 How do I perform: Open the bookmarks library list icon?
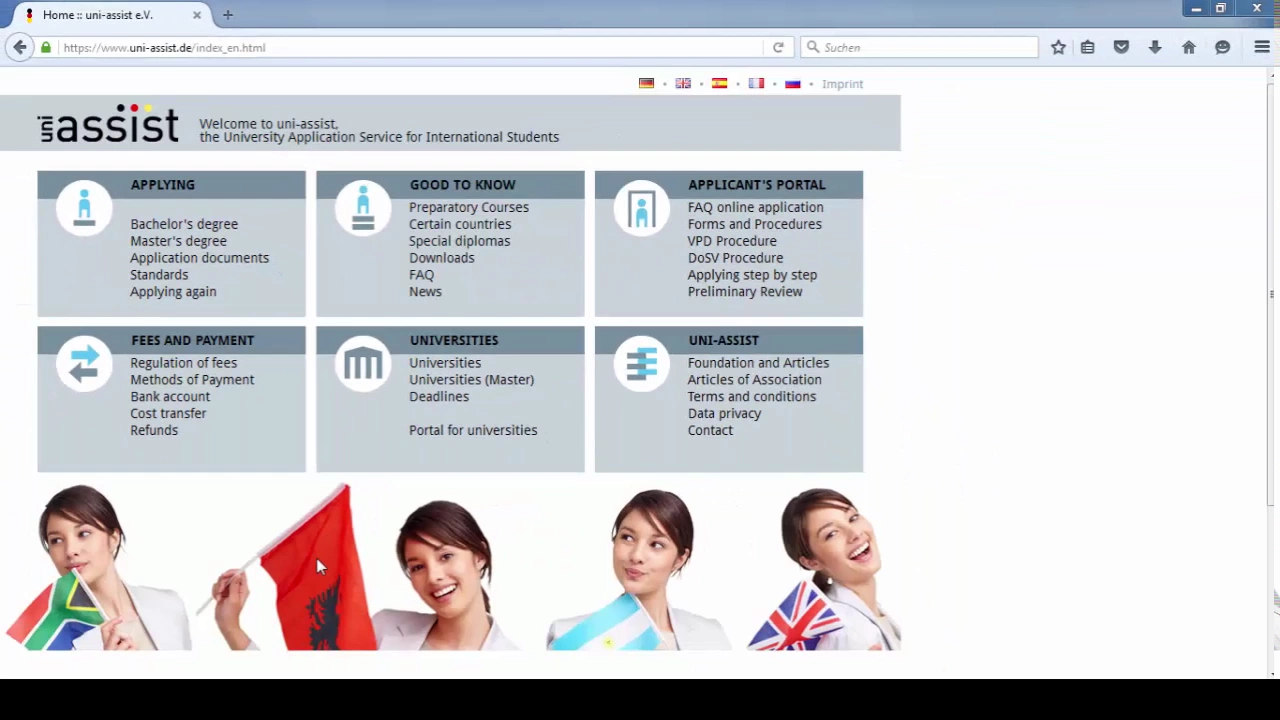[1088, 47]
